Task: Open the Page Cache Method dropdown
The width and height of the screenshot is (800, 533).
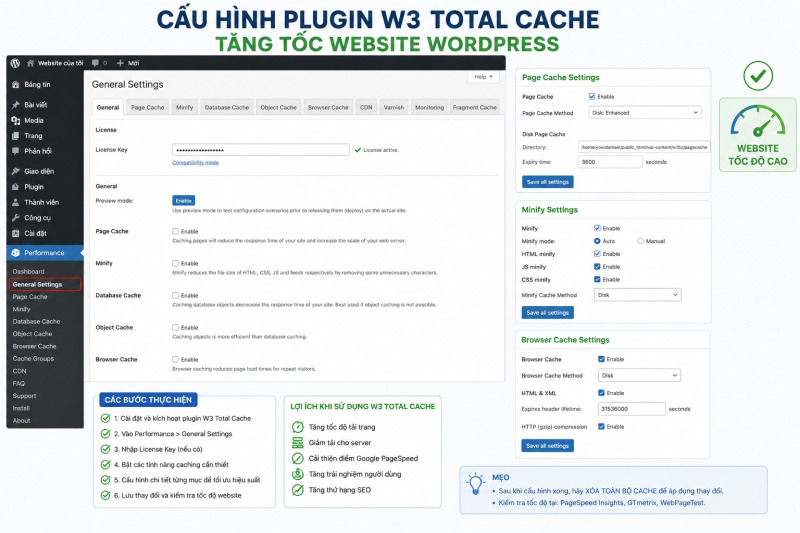Action: (645, 113)
